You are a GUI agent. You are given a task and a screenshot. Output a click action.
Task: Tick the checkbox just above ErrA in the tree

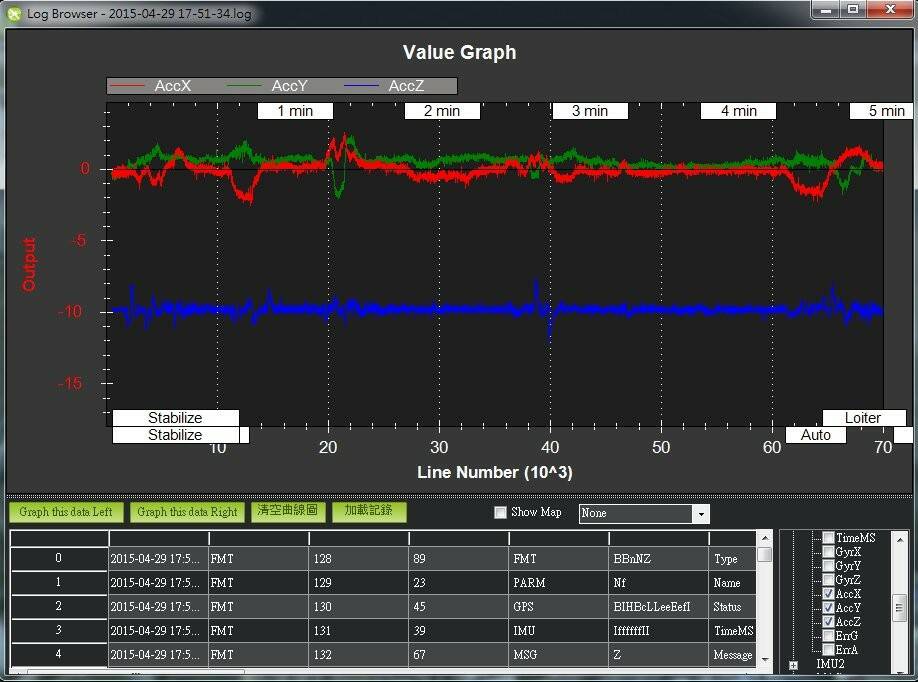click(828, 636)
